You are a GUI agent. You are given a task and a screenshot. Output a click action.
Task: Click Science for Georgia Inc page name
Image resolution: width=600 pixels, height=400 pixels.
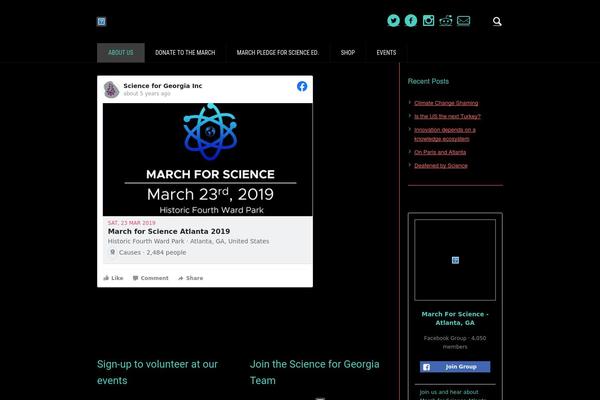[163, 86]
